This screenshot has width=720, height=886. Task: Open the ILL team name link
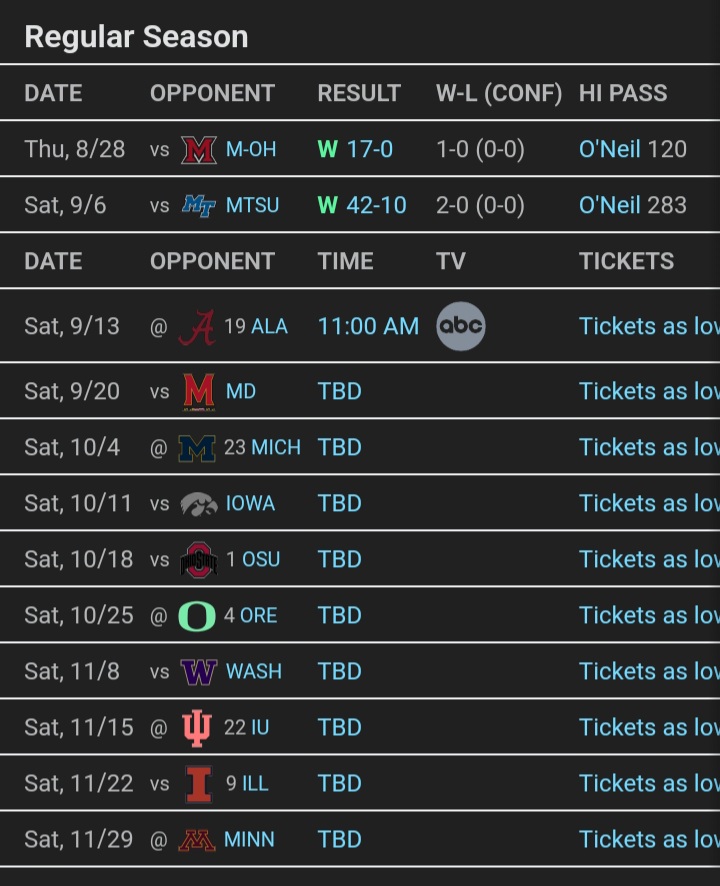[x=255, y=784]
